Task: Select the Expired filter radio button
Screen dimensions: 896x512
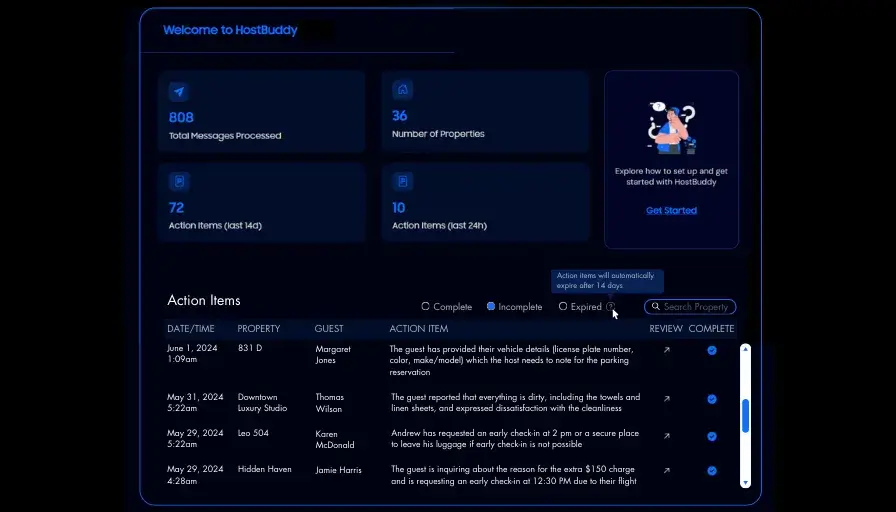Action: pyautogui.click(x=563, y=307)
